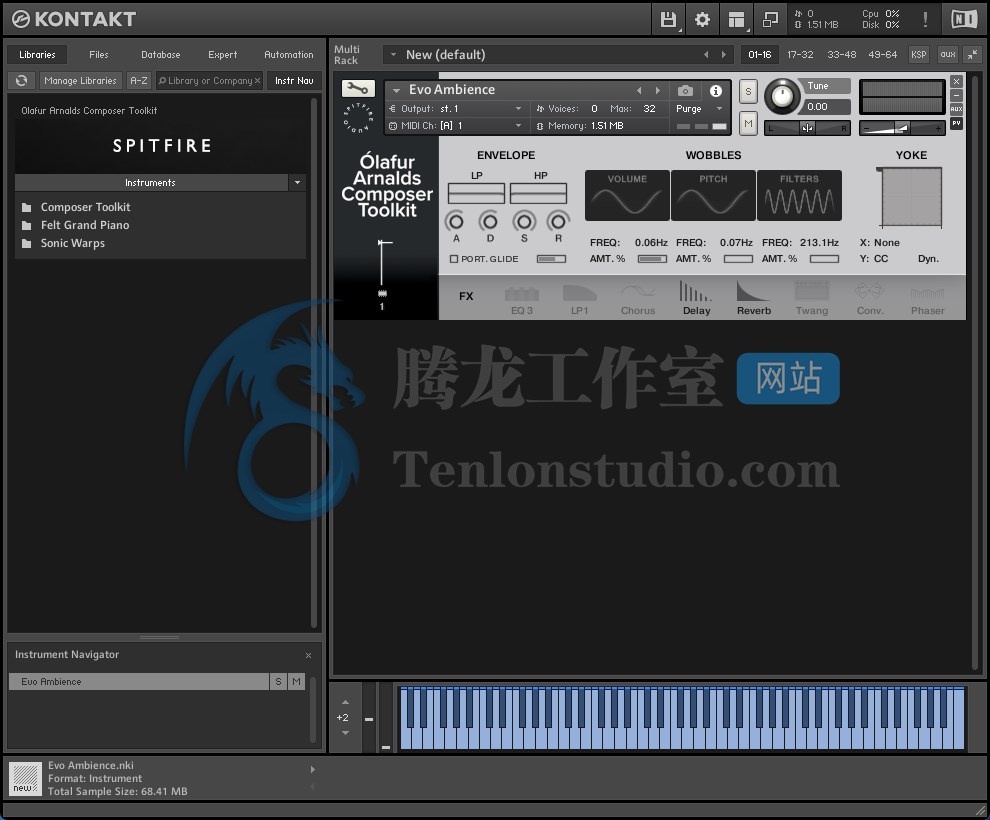The height and width of the screenshot is (820, 990).
Task: Open Kontakt options gear icon
Action: pos(702,20)
